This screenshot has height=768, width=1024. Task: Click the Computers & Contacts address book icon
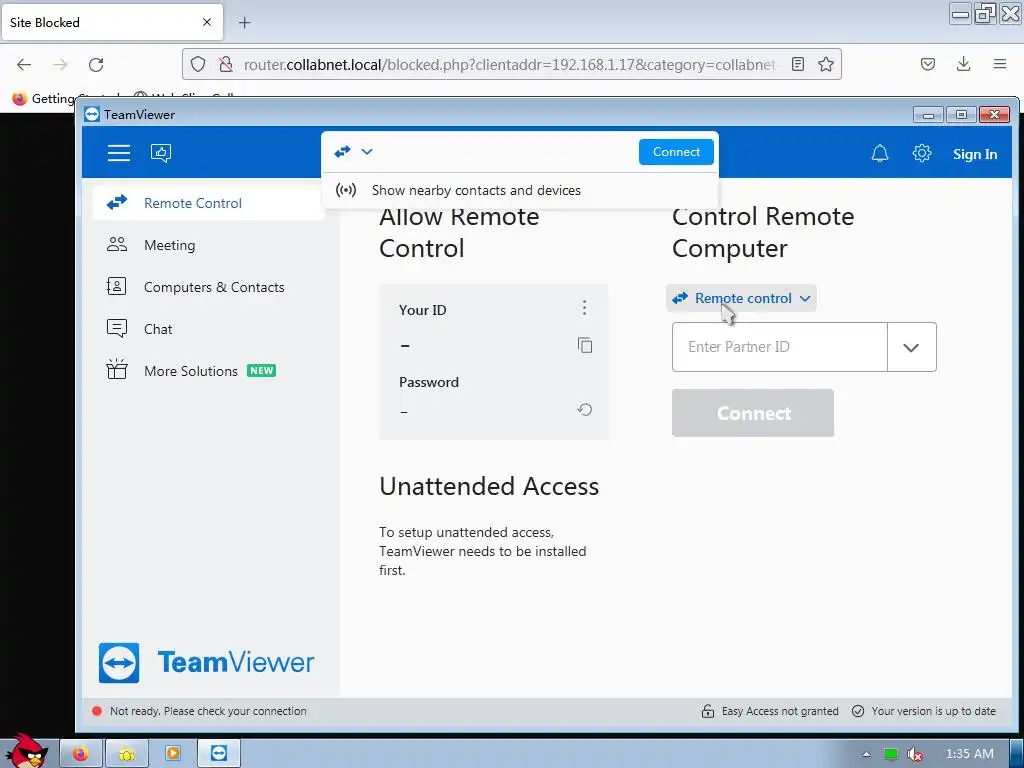coord(117,286)
